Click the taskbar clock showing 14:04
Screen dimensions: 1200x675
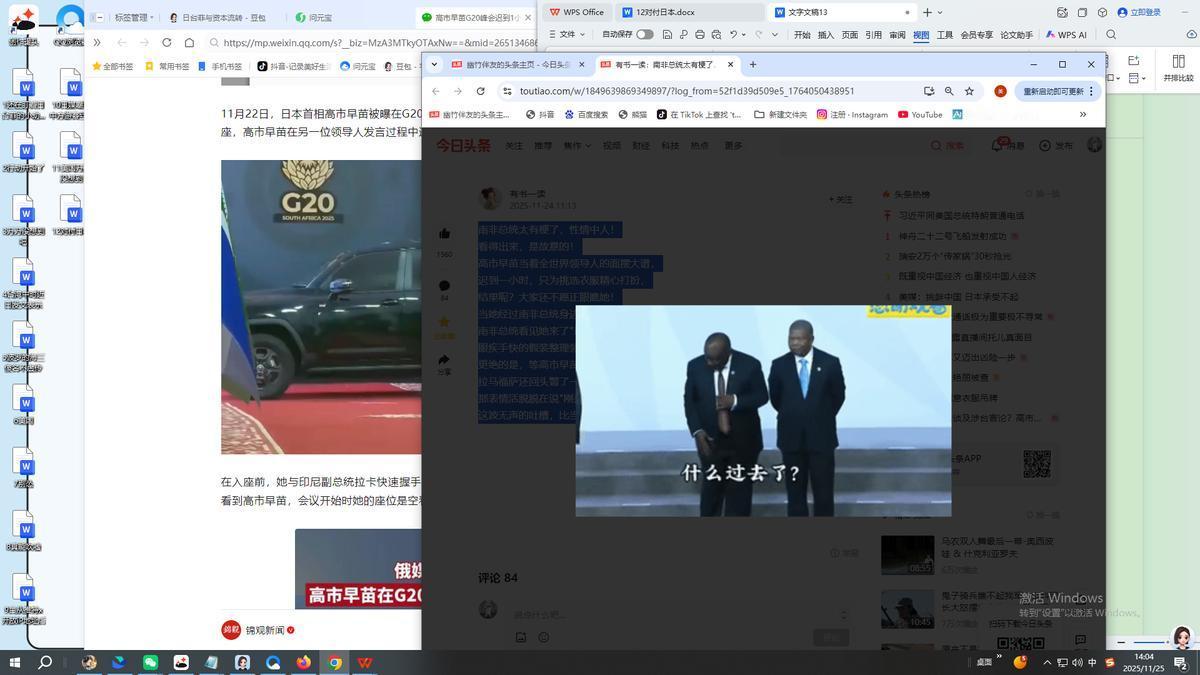point(1143,662)
